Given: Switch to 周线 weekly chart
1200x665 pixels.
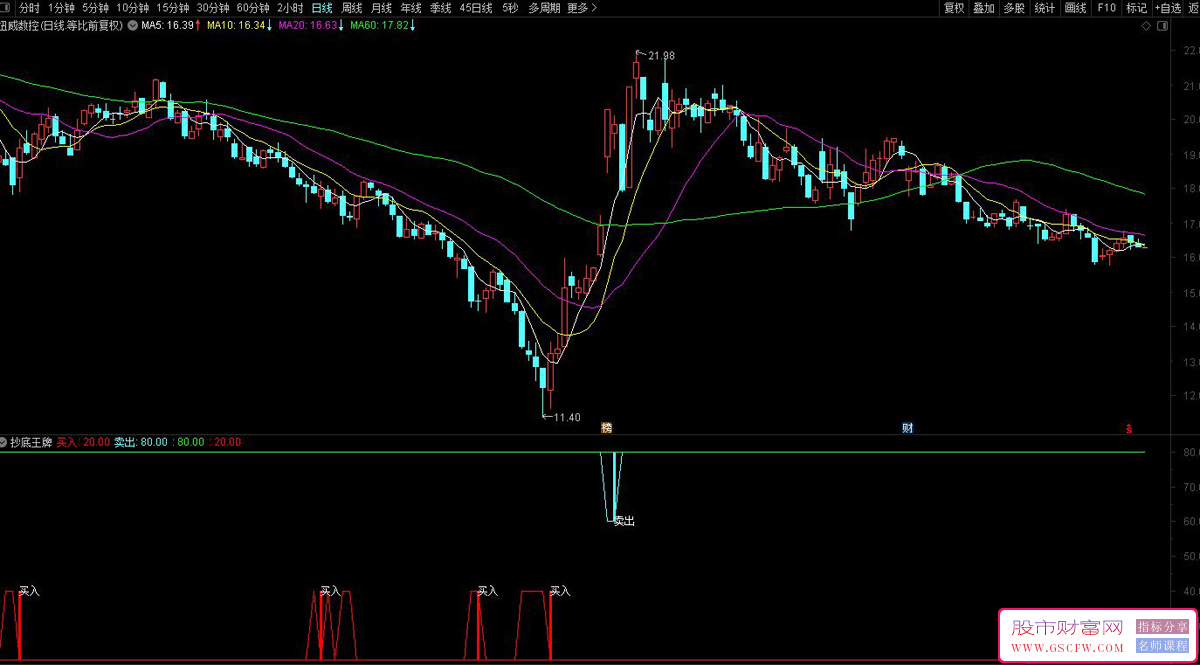Looking at the screenshot, I should [x=352, y=8].
